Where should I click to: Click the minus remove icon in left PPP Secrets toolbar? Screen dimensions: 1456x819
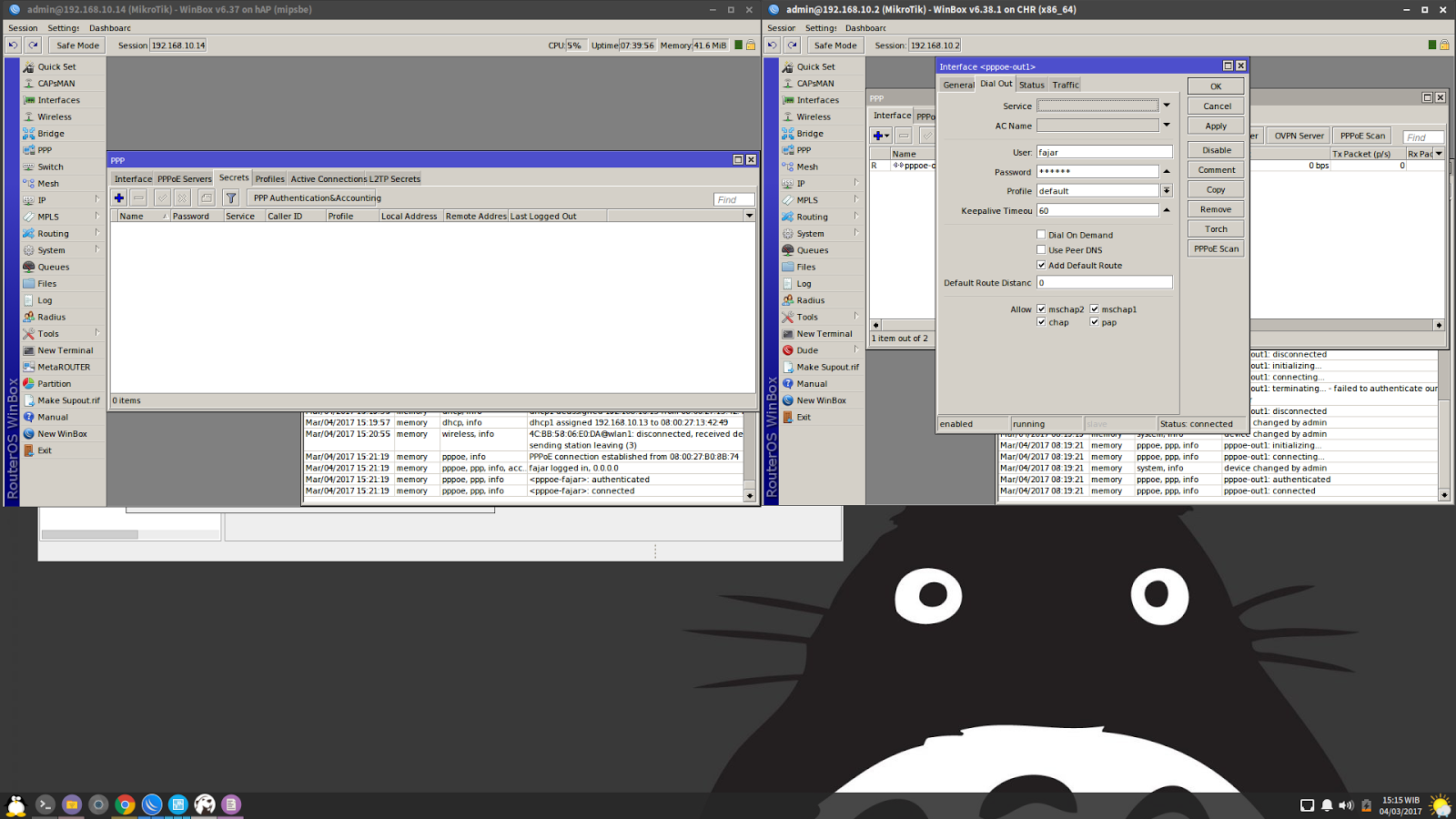tap(139, 197)
